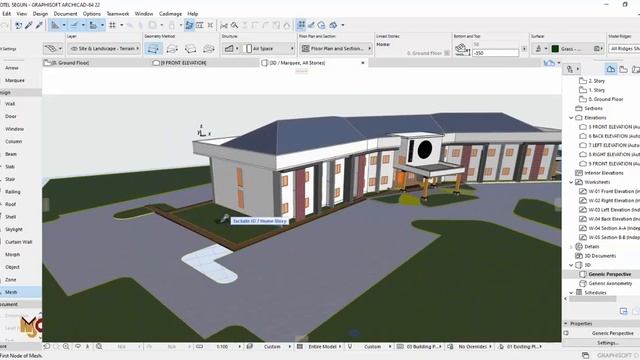Open the Options menu
This screenshot has width=640, height=360.
point(91,14)
